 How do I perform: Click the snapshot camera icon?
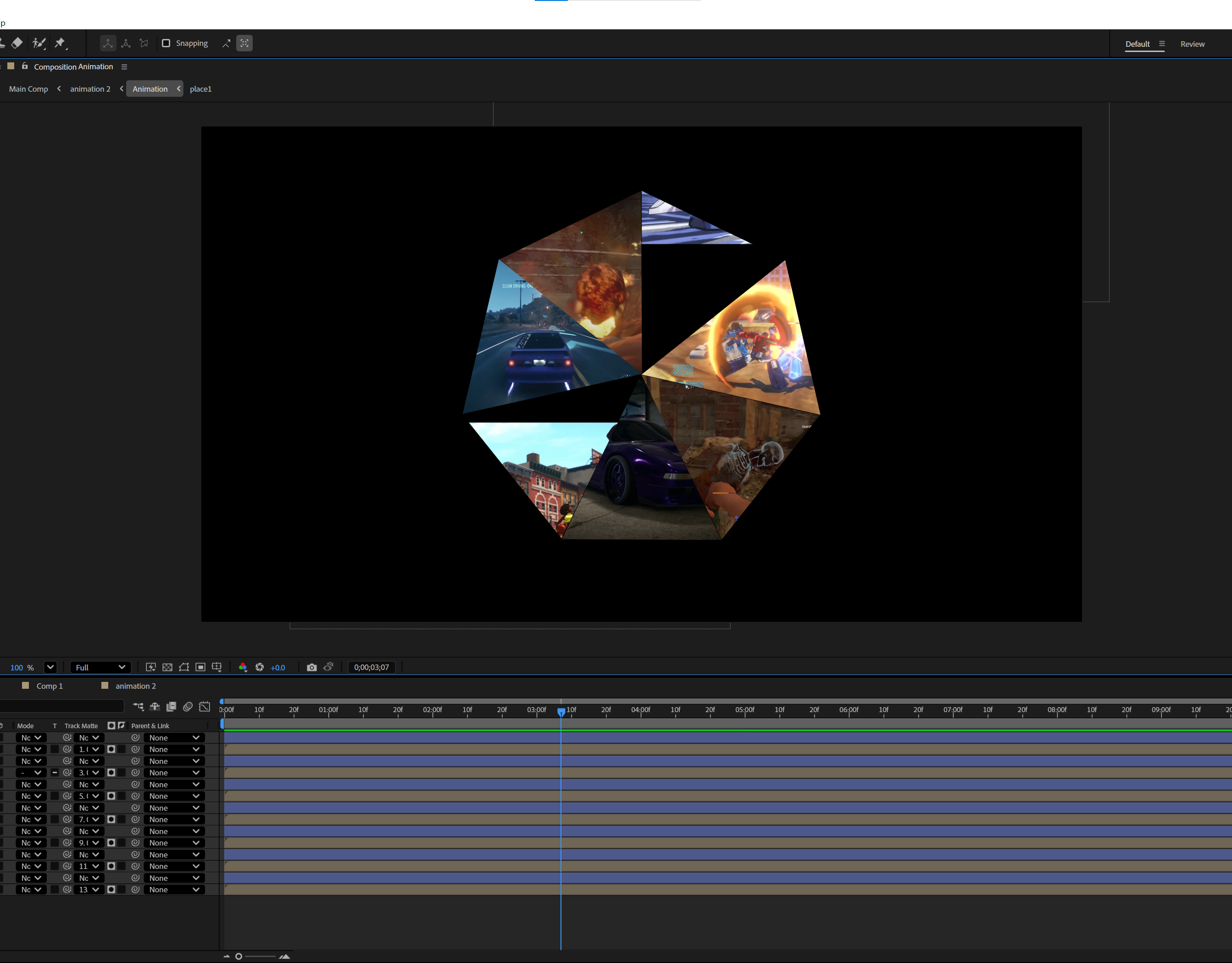point(311,667)
